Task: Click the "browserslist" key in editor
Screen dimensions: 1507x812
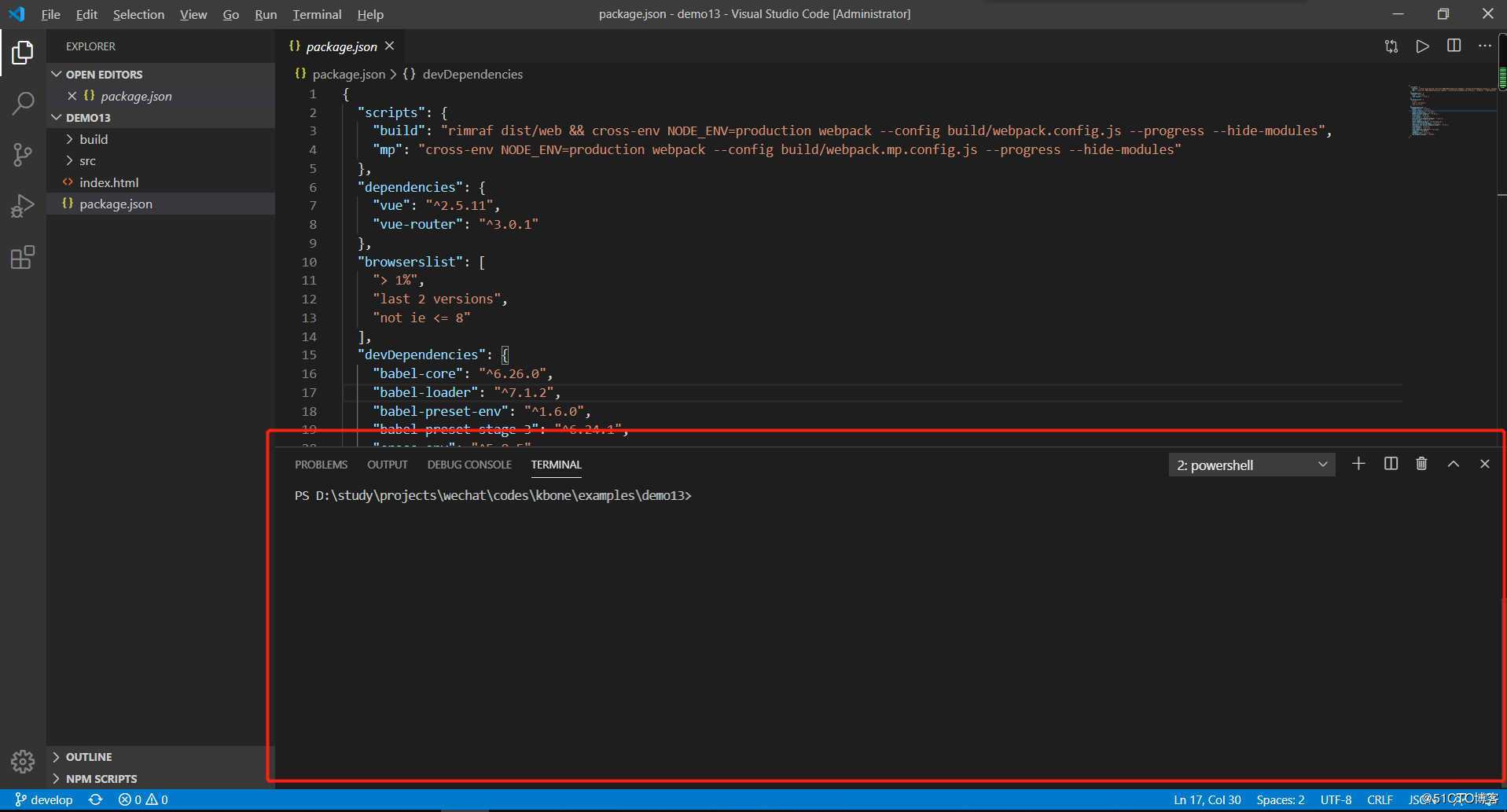Action: pyautogui.click(x=411, y=262)
